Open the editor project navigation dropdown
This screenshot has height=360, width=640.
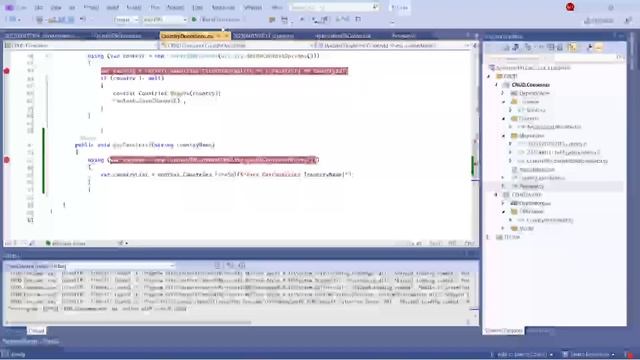[x=81, y=45]
